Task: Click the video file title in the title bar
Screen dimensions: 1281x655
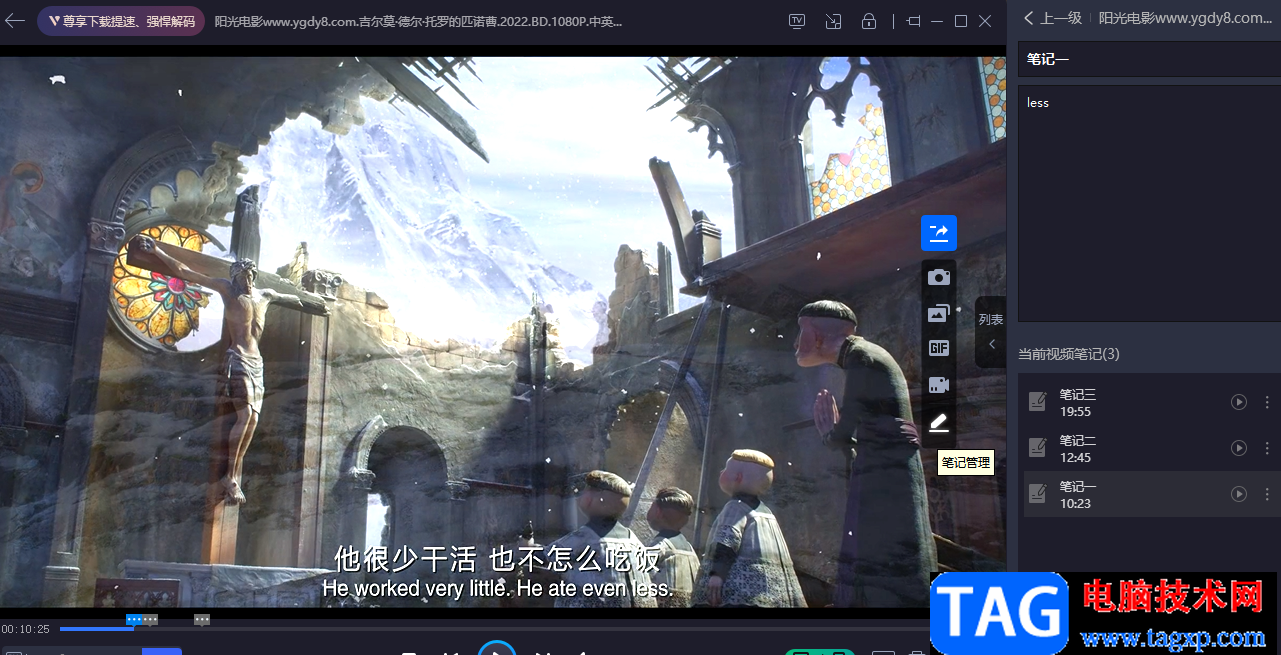Action: 419,21
